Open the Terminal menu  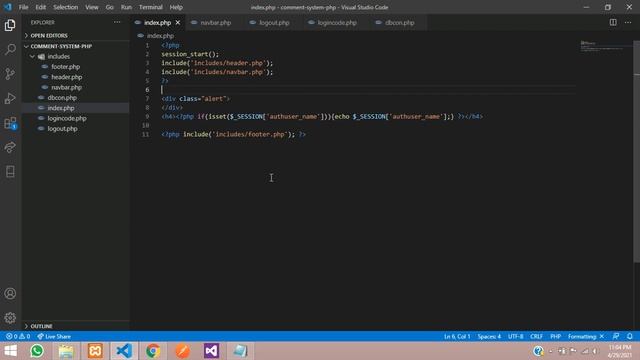pyautogui.click(x=151, y=7)
